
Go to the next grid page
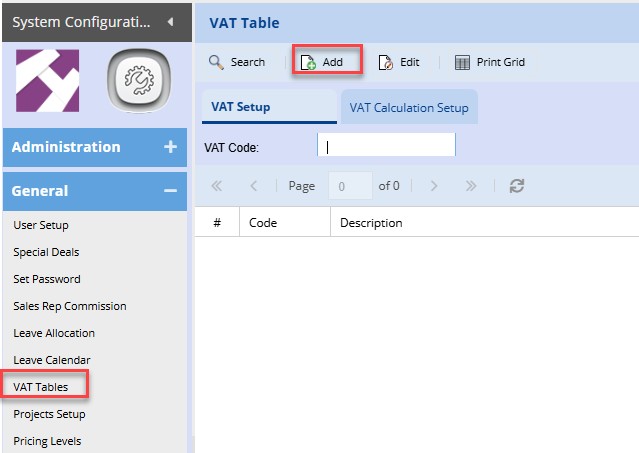[x=433, y=186]
